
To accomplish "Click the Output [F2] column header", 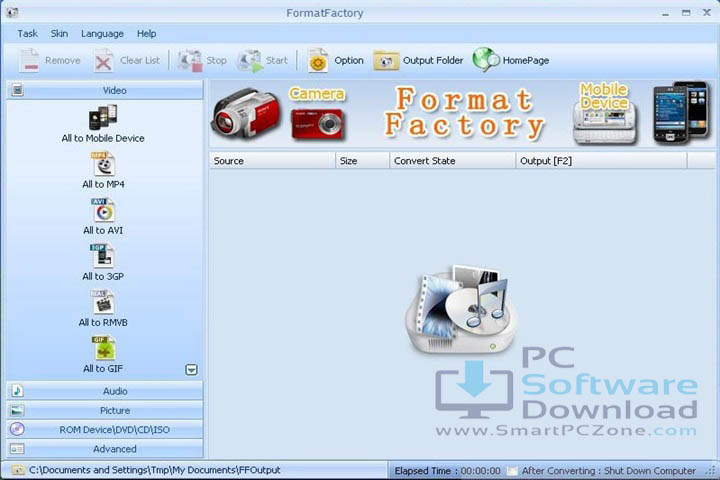I will coord(601,161).
